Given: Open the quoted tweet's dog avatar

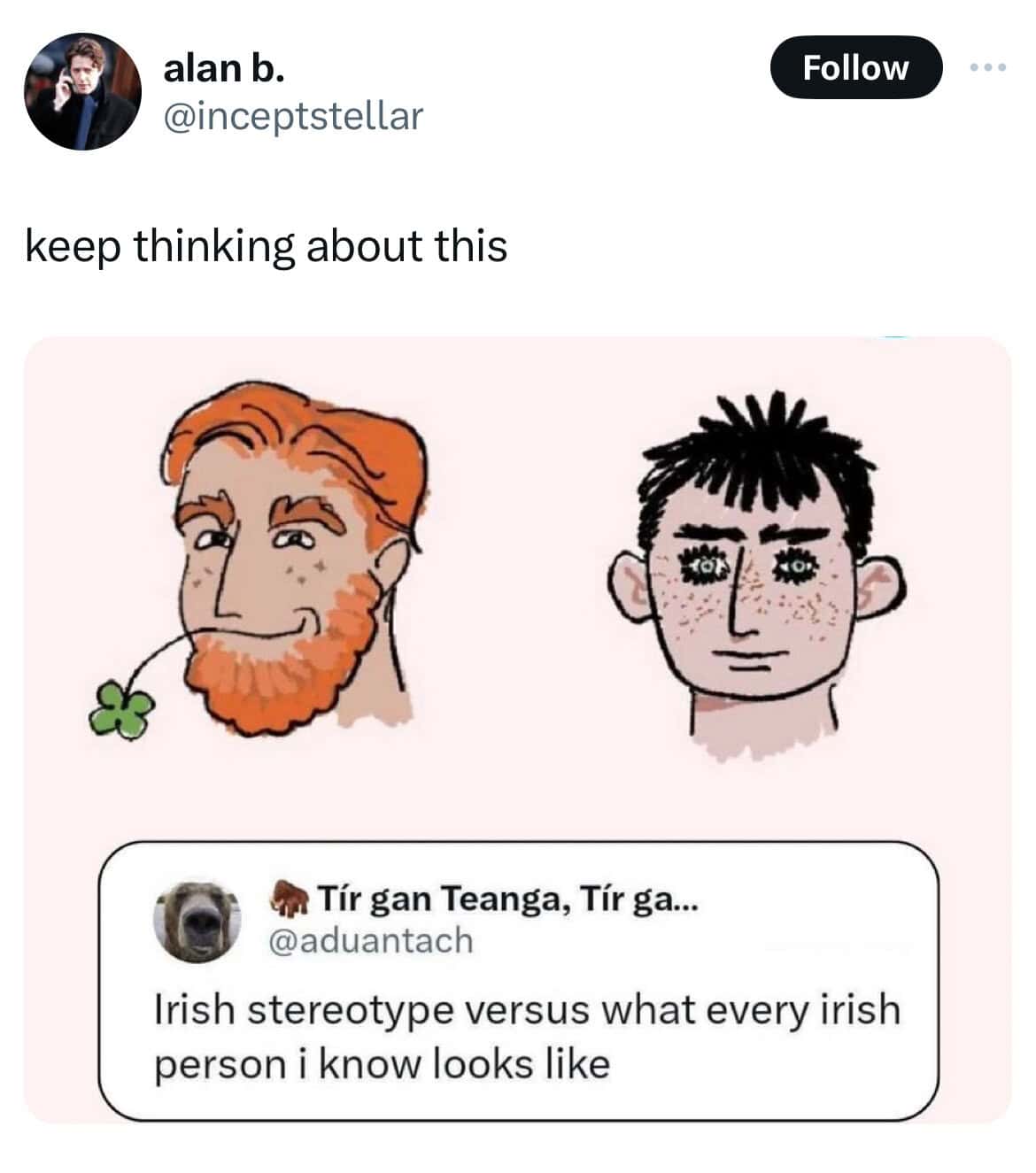Looking at the screenshot, I should (x=197, y=921).
